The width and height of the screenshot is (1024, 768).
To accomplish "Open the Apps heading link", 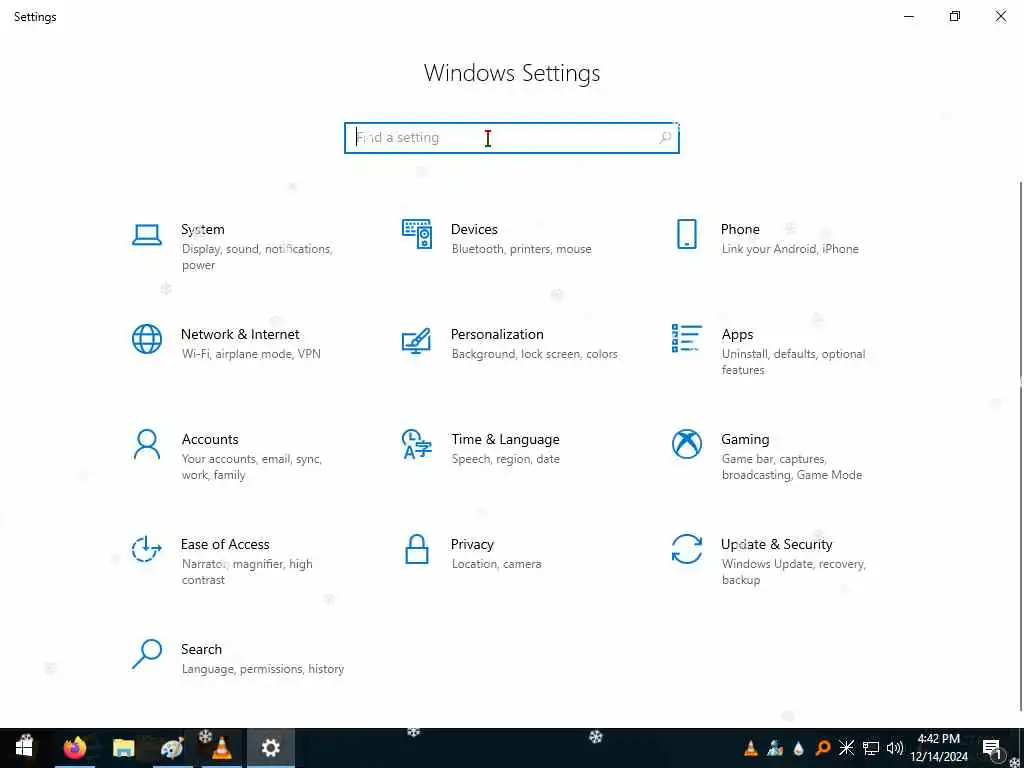I will (x=737, y=335).
